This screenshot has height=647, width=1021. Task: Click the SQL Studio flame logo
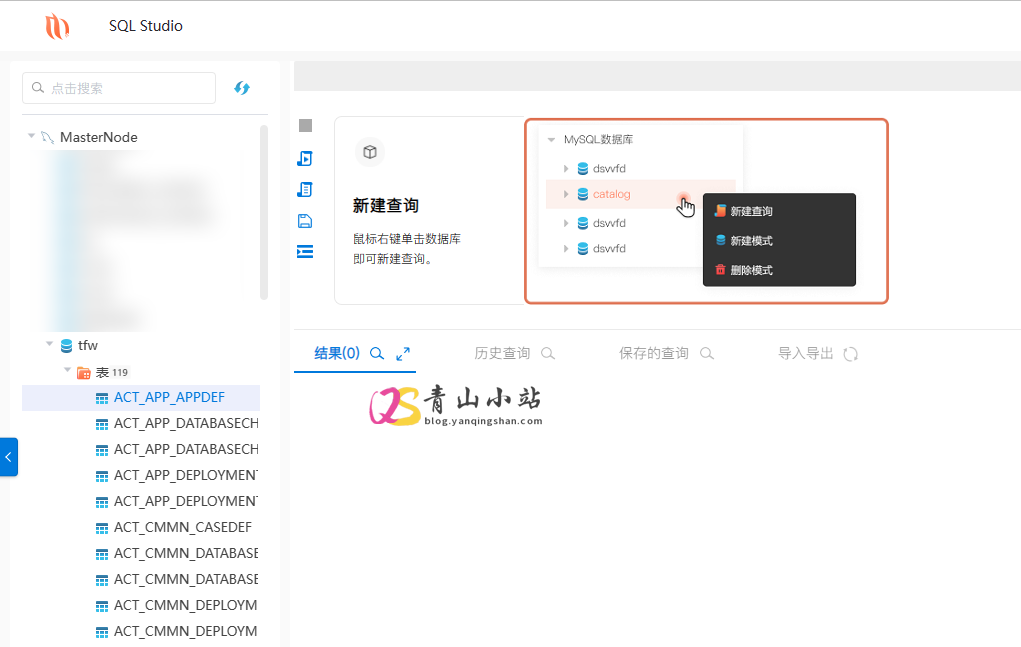point(57,26)
